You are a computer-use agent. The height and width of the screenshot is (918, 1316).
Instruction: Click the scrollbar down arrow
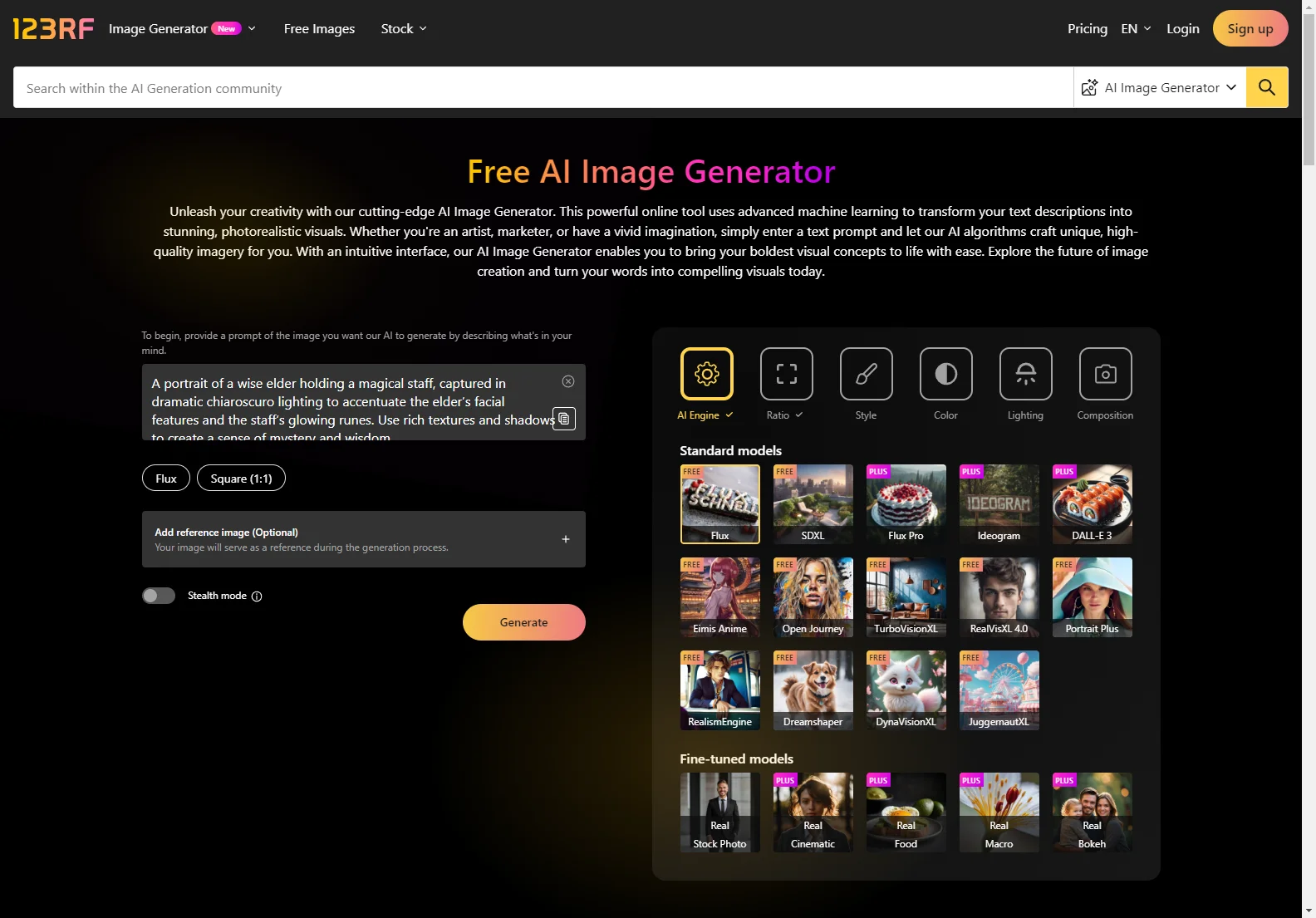click(x=1309, y=911)
